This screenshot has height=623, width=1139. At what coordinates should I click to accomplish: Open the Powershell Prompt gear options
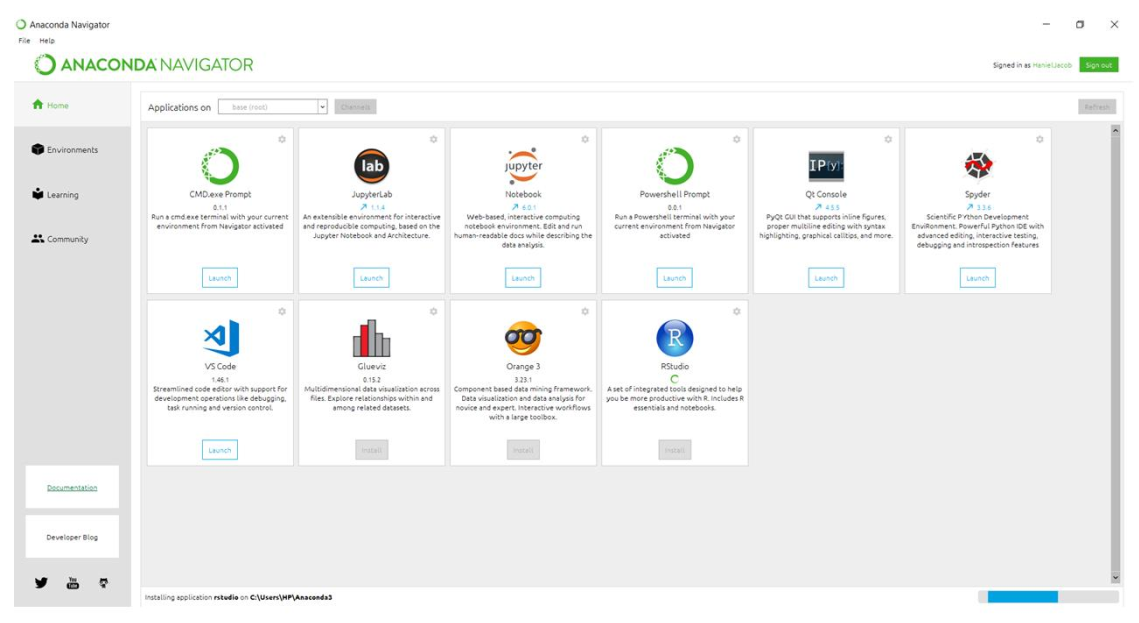737,139
